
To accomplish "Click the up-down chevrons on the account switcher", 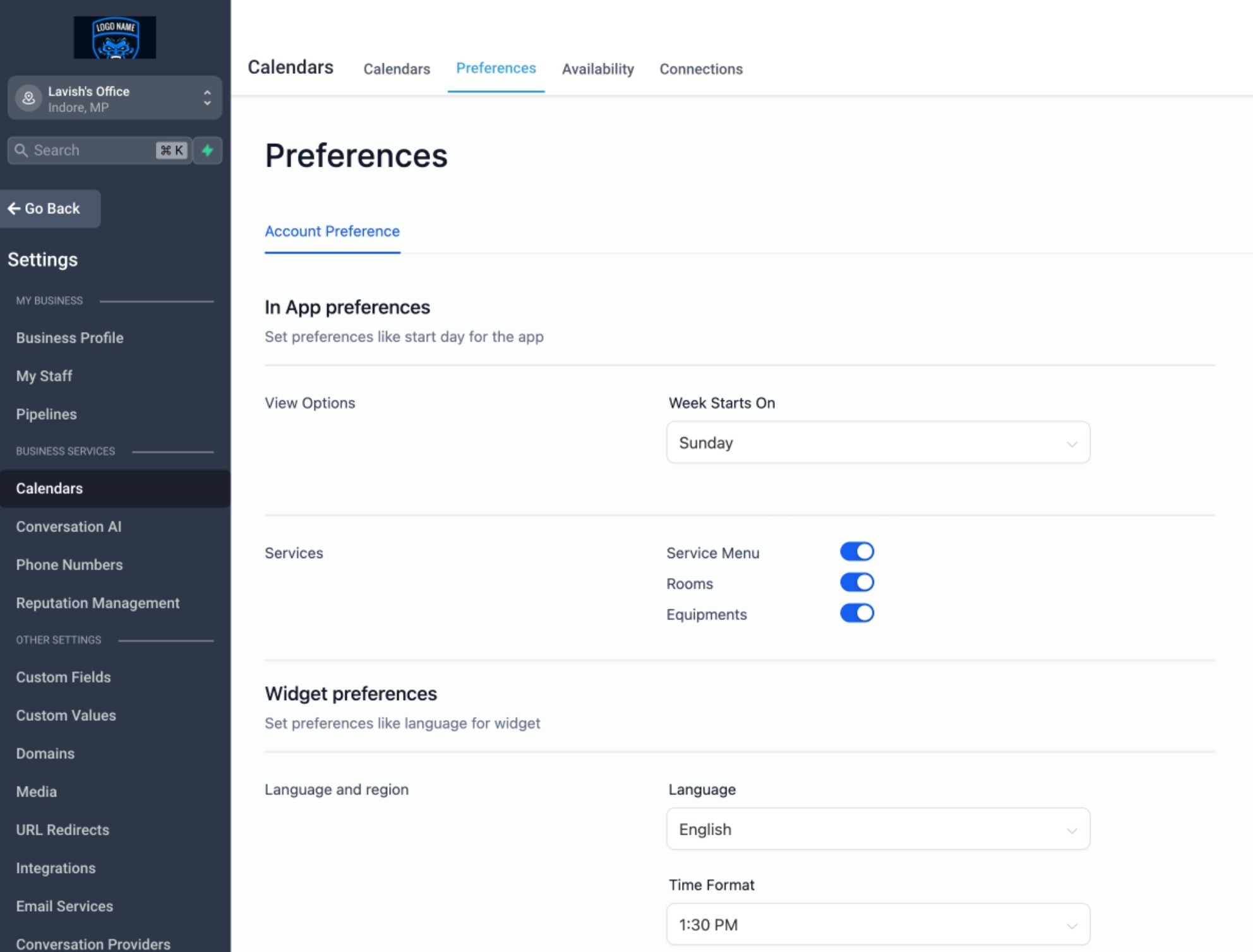I will [207, 98].
